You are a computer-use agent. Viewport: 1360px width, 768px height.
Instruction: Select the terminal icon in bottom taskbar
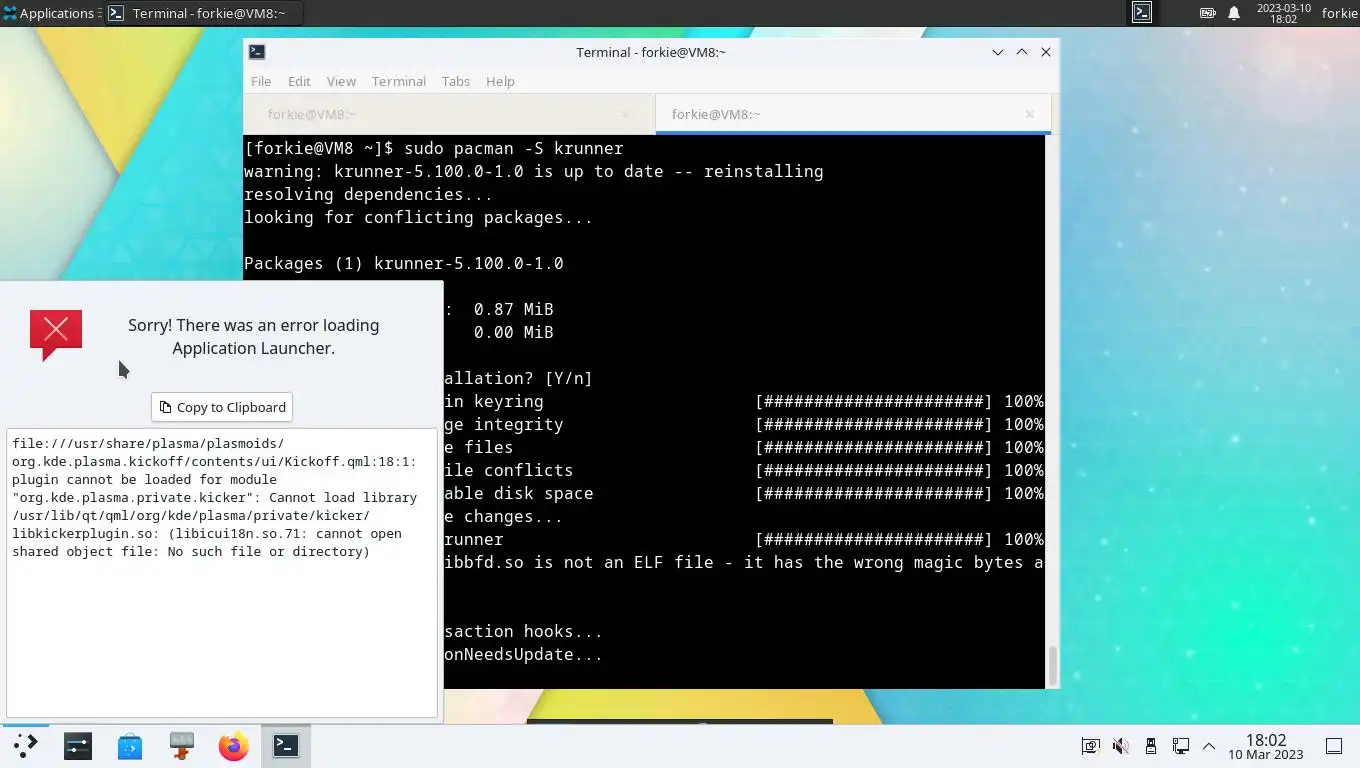click(x=286, y=745)
